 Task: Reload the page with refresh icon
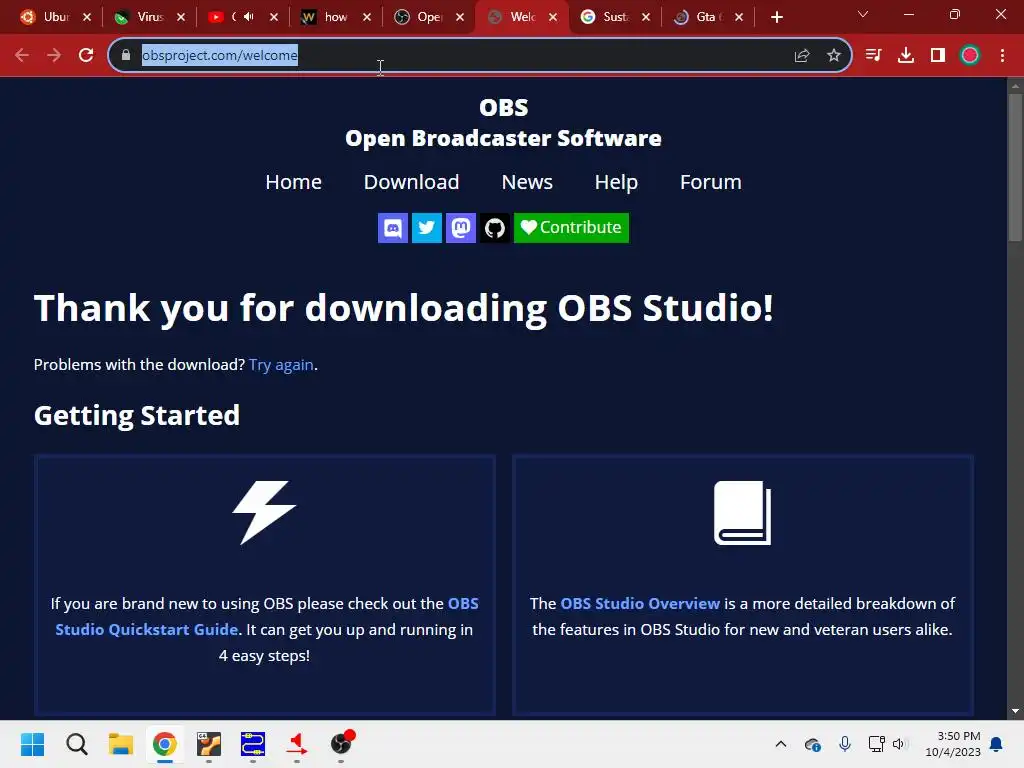pyautogui.click(x=86, y=55)
